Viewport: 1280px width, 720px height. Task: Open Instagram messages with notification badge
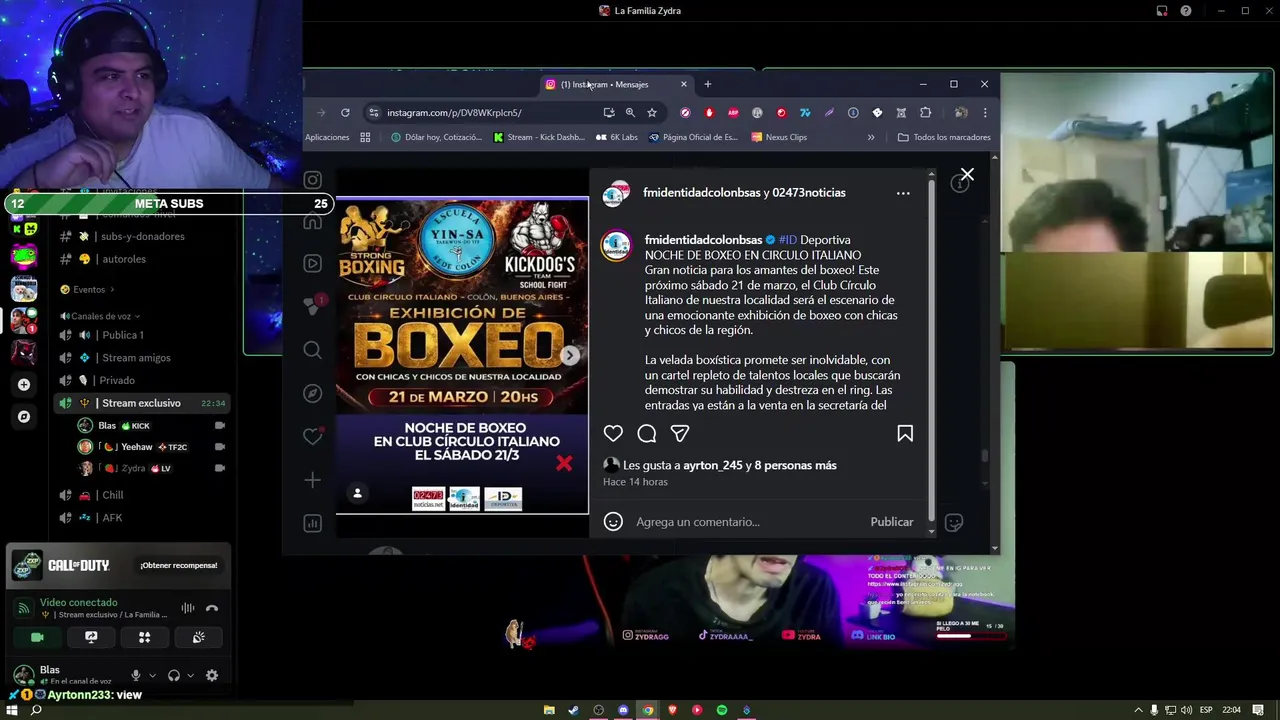coord(313,306)
